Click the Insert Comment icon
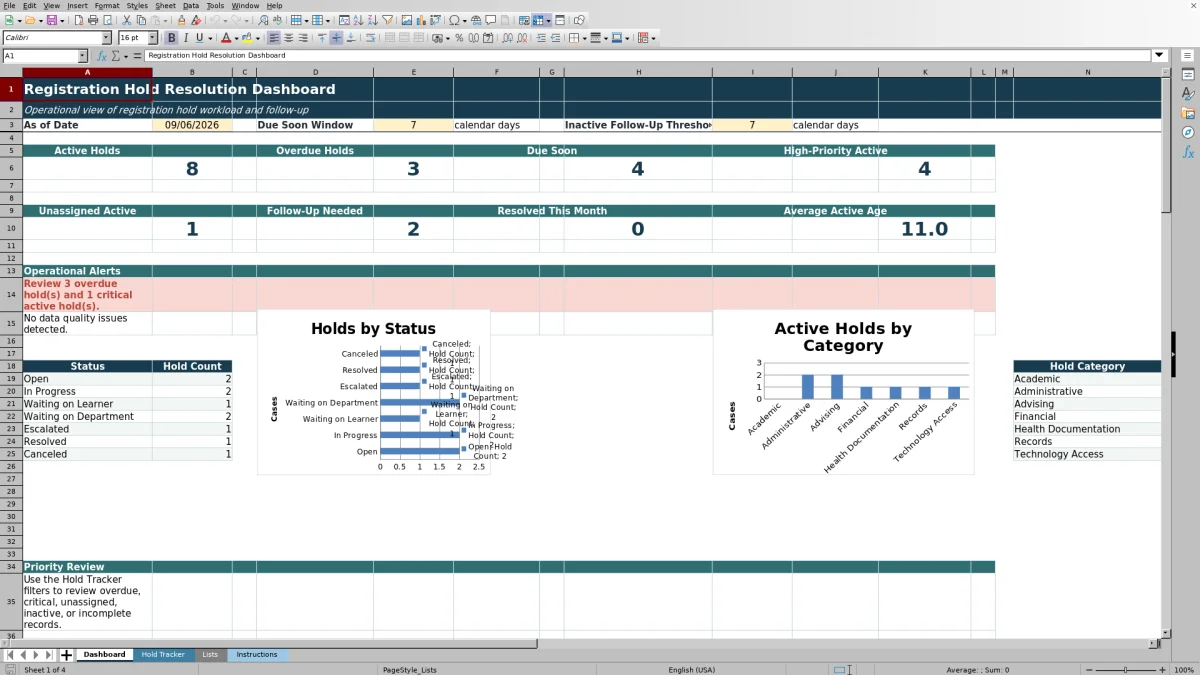 [x=491, y=20]
